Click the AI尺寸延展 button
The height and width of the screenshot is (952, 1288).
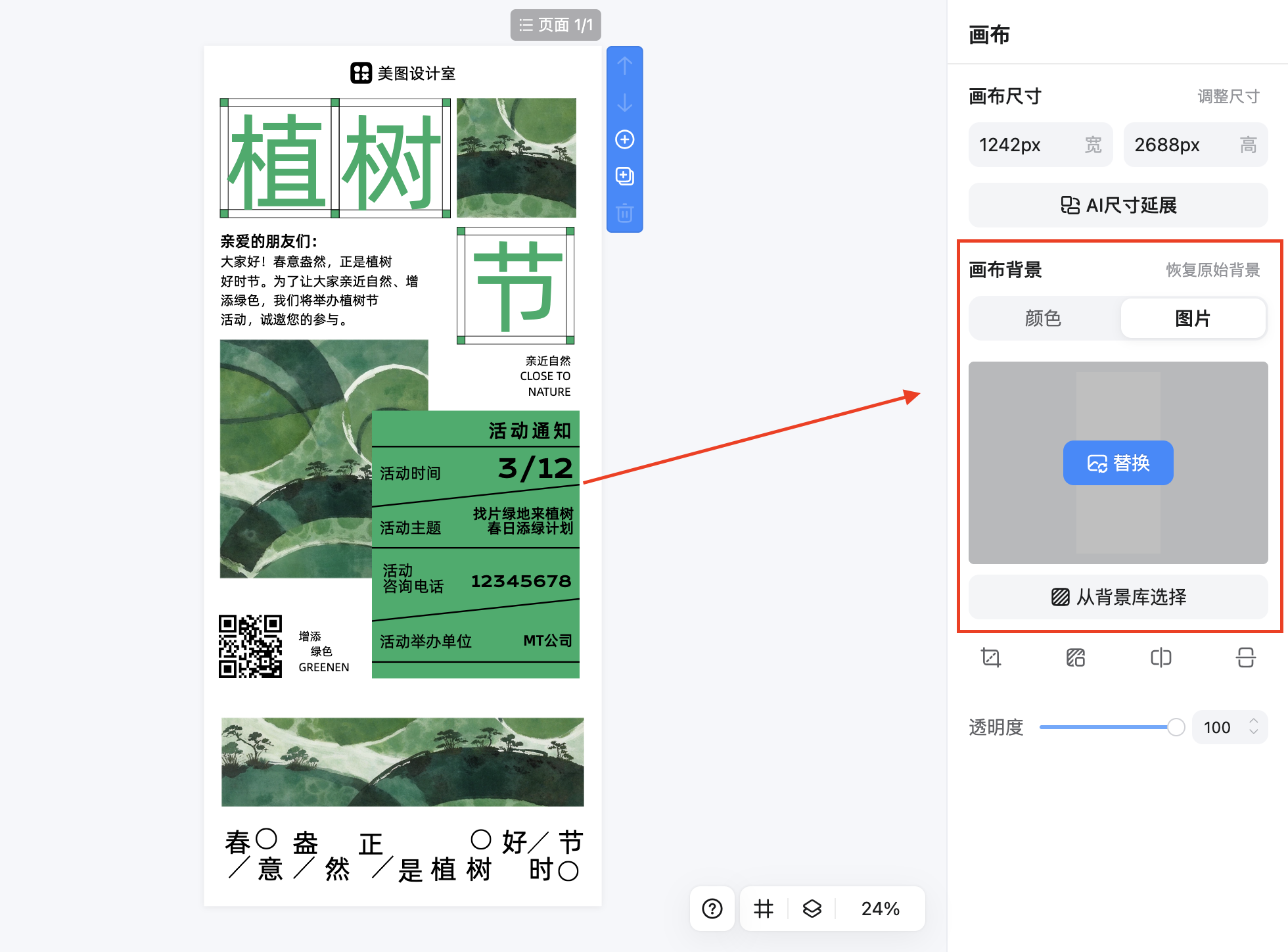1117,205
